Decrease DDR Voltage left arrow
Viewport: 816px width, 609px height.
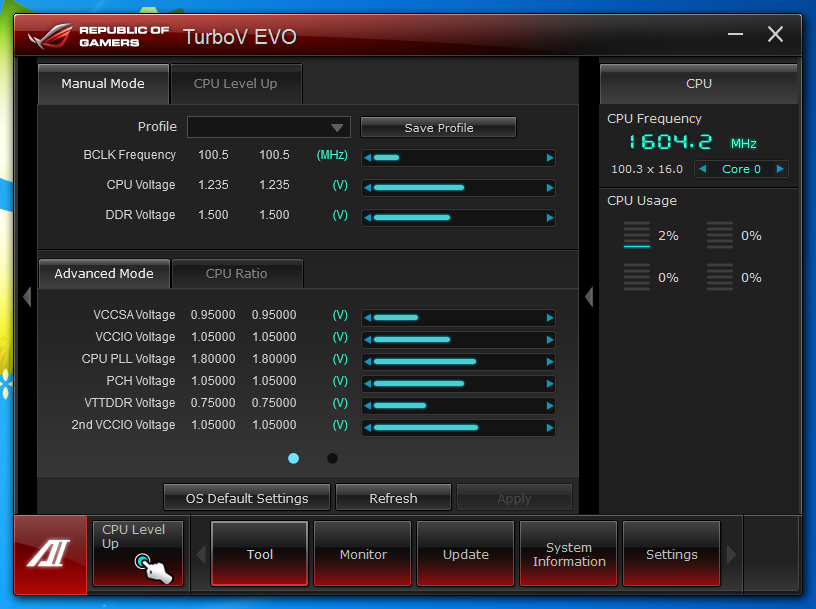pos(367,218)
